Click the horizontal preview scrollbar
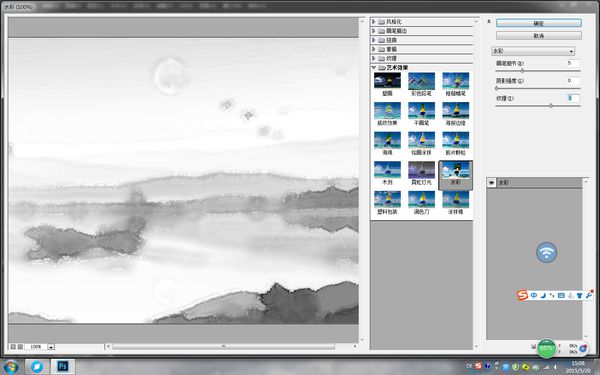 pyautogui.click(x=223, y=347)
